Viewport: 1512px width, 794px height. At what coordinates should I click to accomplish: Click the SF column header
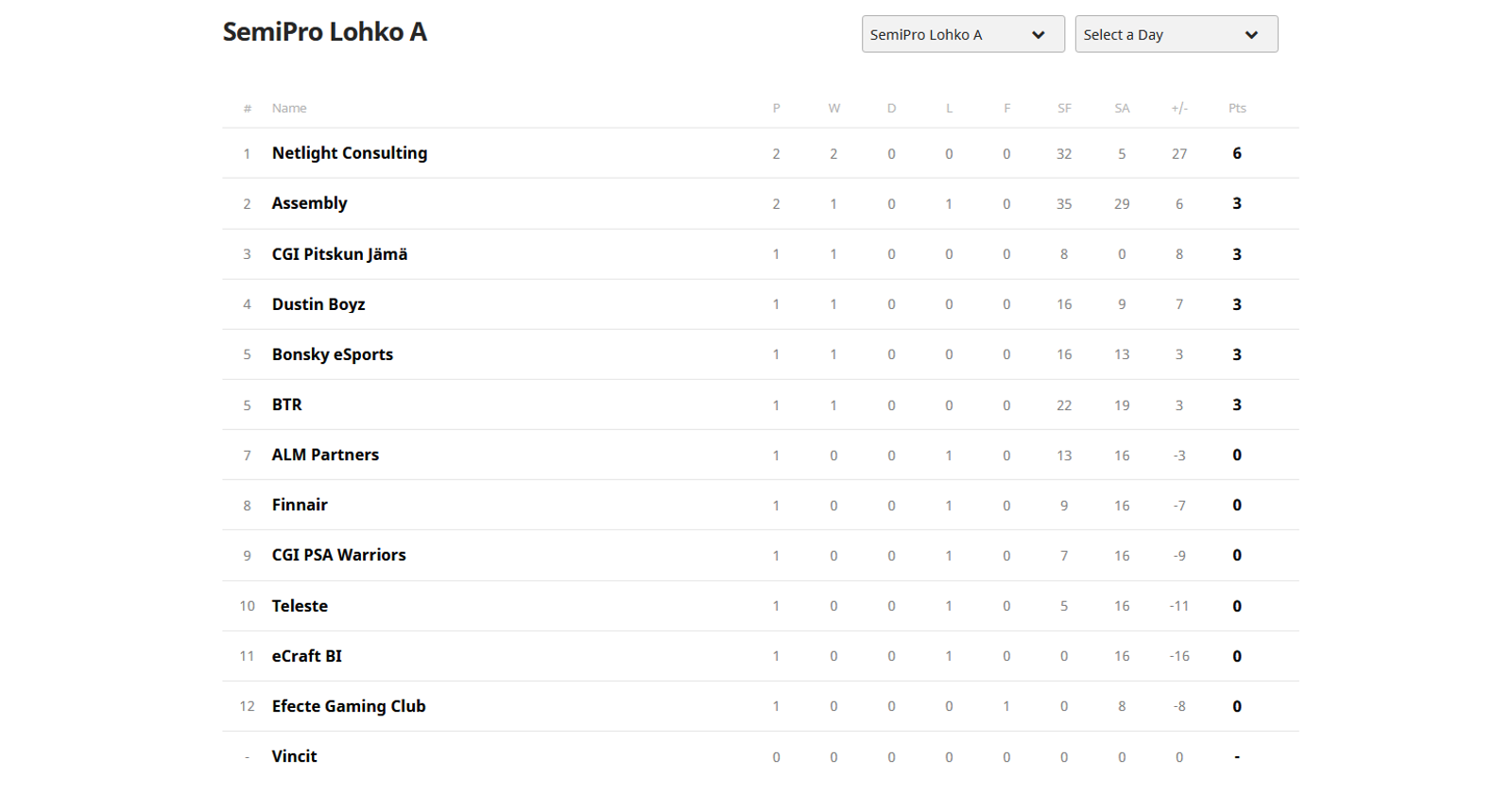click(x=1064, y=109)
